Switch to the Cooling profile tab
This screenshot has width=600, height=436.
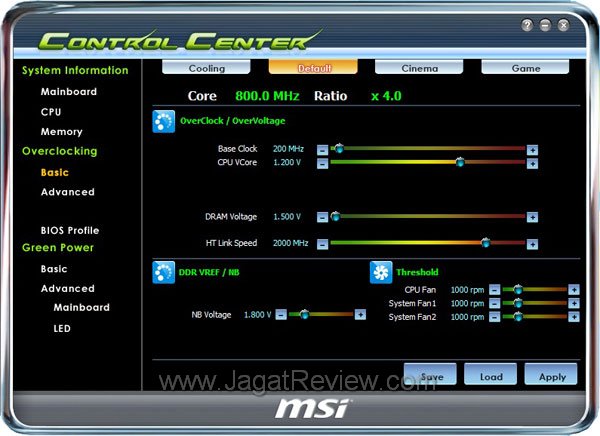(x=206, y=67)
